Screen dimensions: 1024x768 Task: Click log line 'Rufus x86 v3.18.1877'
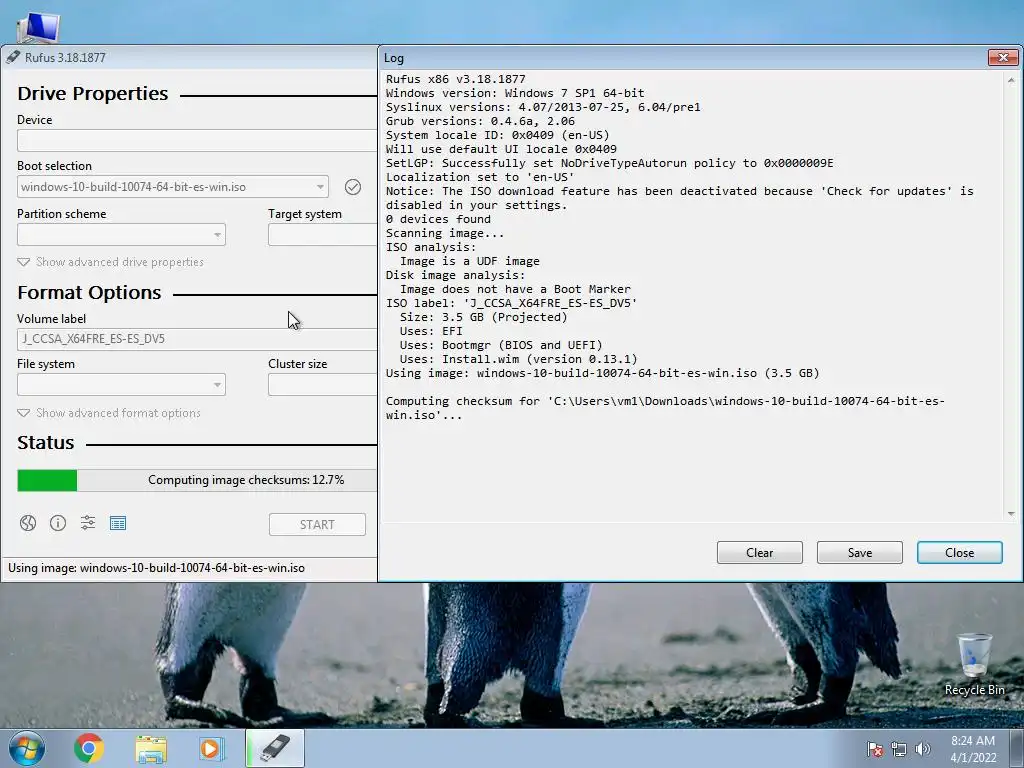(x=456, y=79)
